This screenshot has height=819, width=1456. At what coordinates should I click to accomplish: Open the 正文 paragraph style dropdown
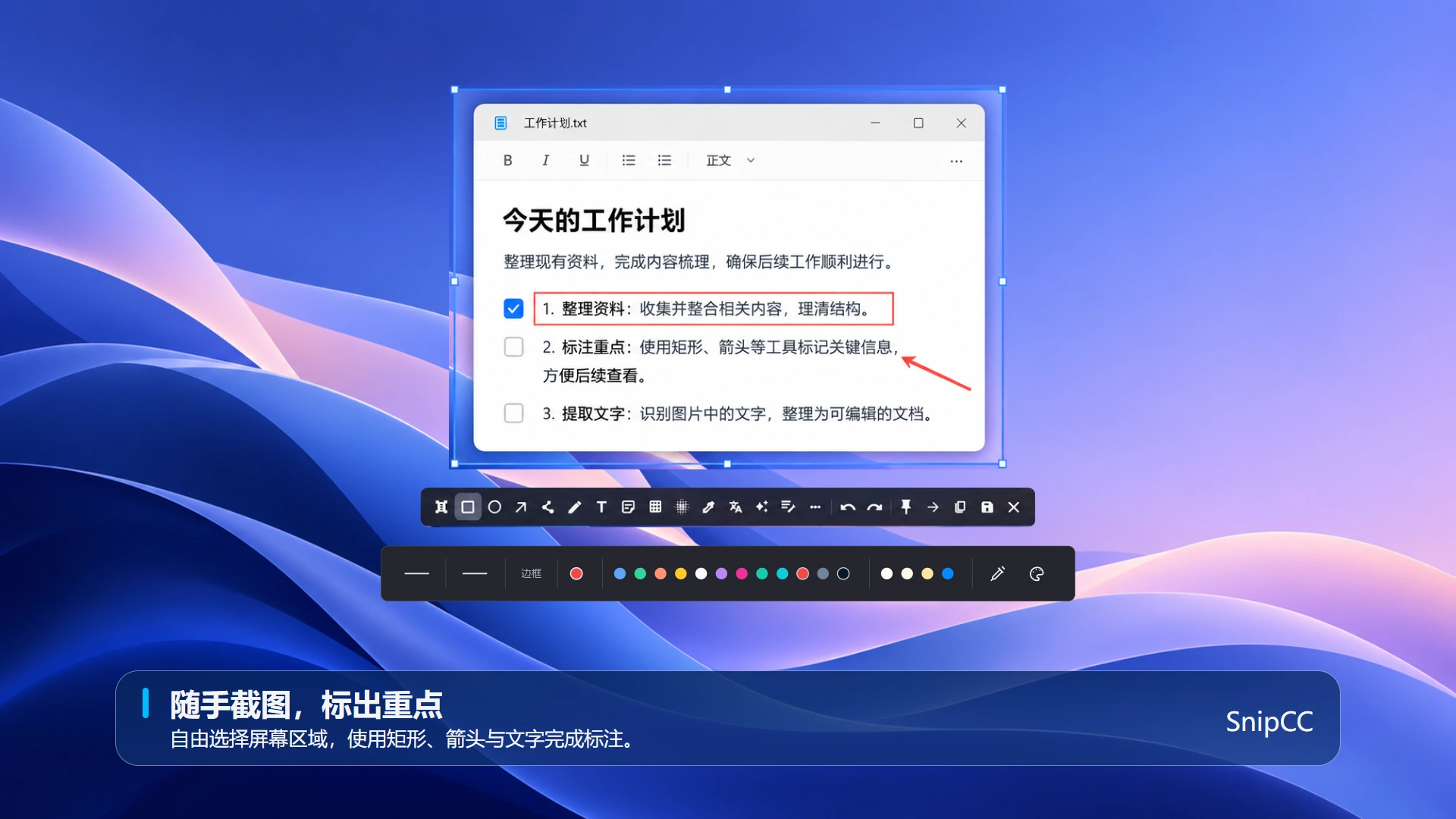[x=730, y=161]
